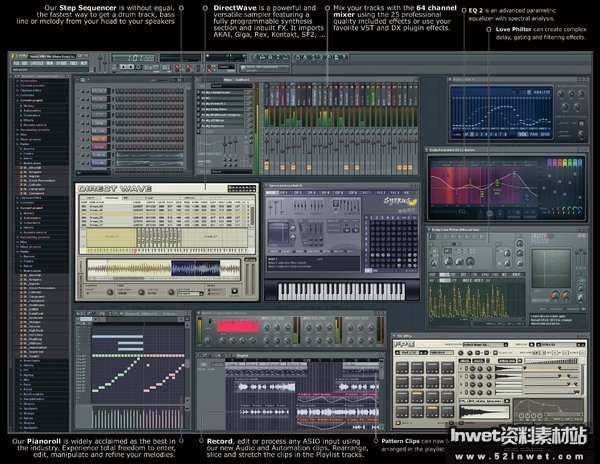This screenshot has width=600, height=464.
Task: Select the pink channel button in Step Sequencer
Action: point(99,147)
